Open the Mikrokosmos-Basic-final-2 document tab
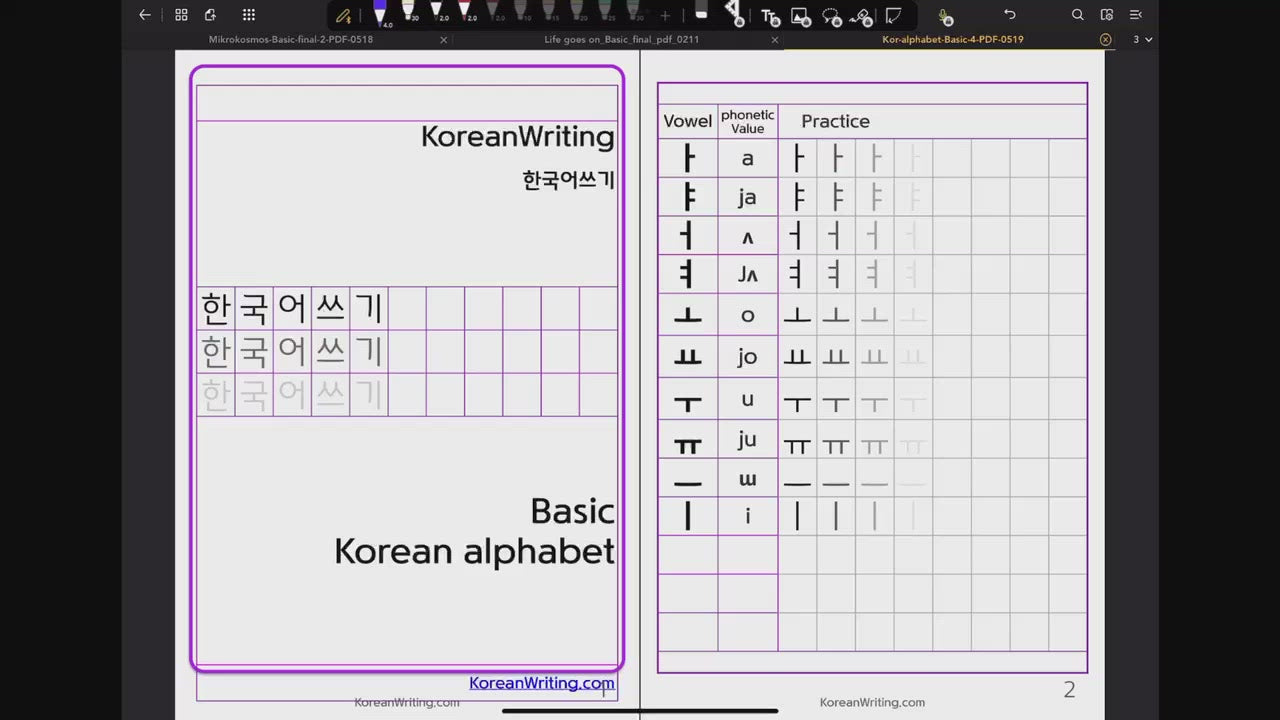The height and width of the screenshot is (720, 1280). [x=291, y=39]
